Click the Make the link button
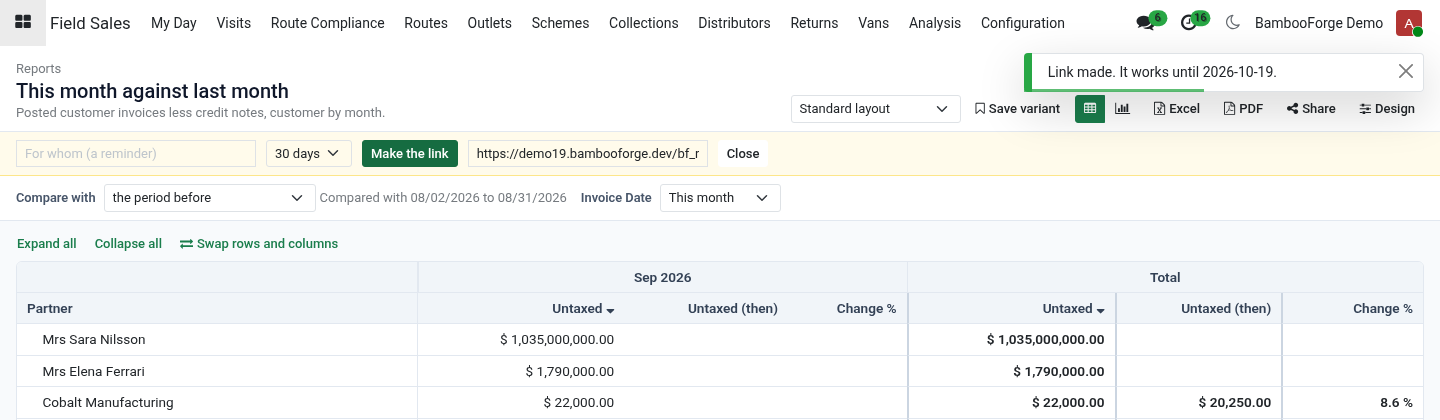 [x=410, y=154]
